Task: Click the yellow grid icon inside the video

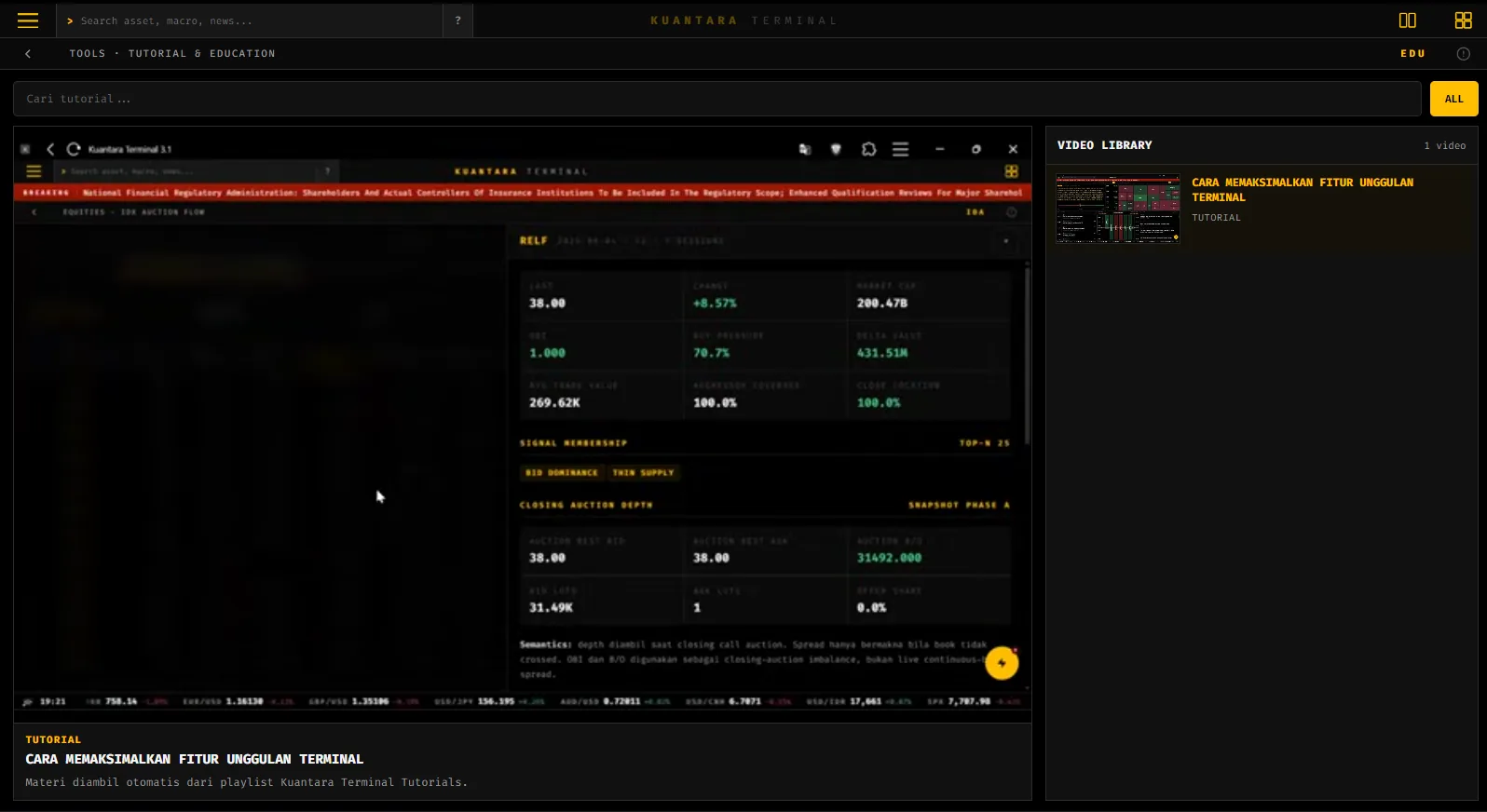Action: click(1011, 171)
